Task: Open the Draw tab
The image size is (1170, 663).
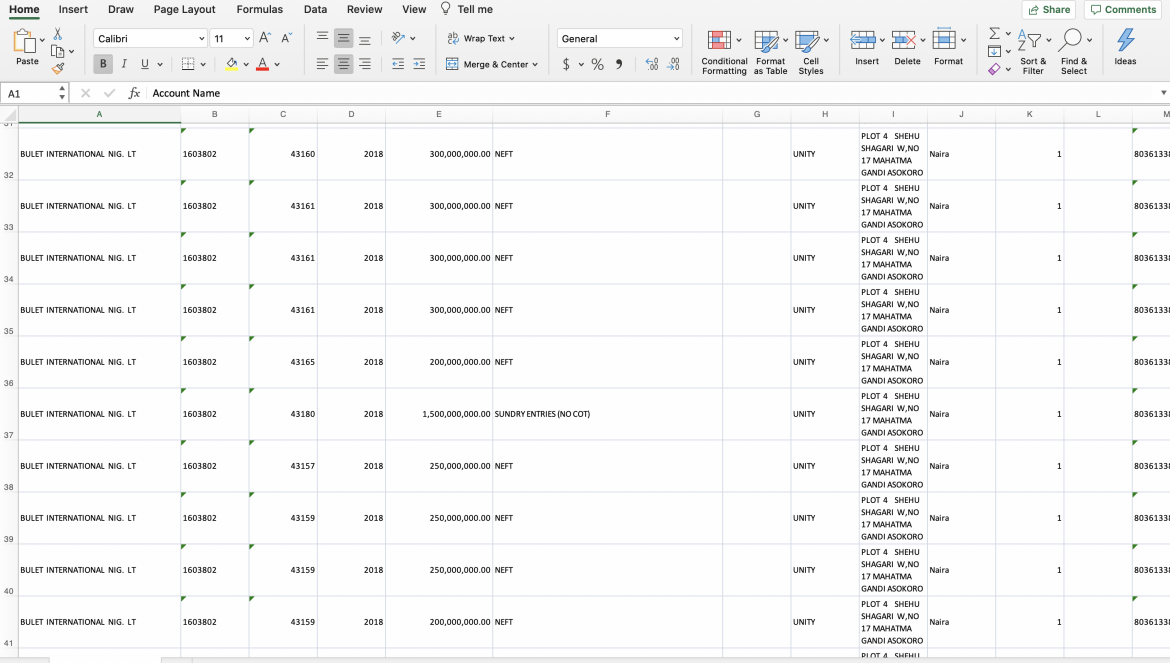Action: click(x=121, y=10)
